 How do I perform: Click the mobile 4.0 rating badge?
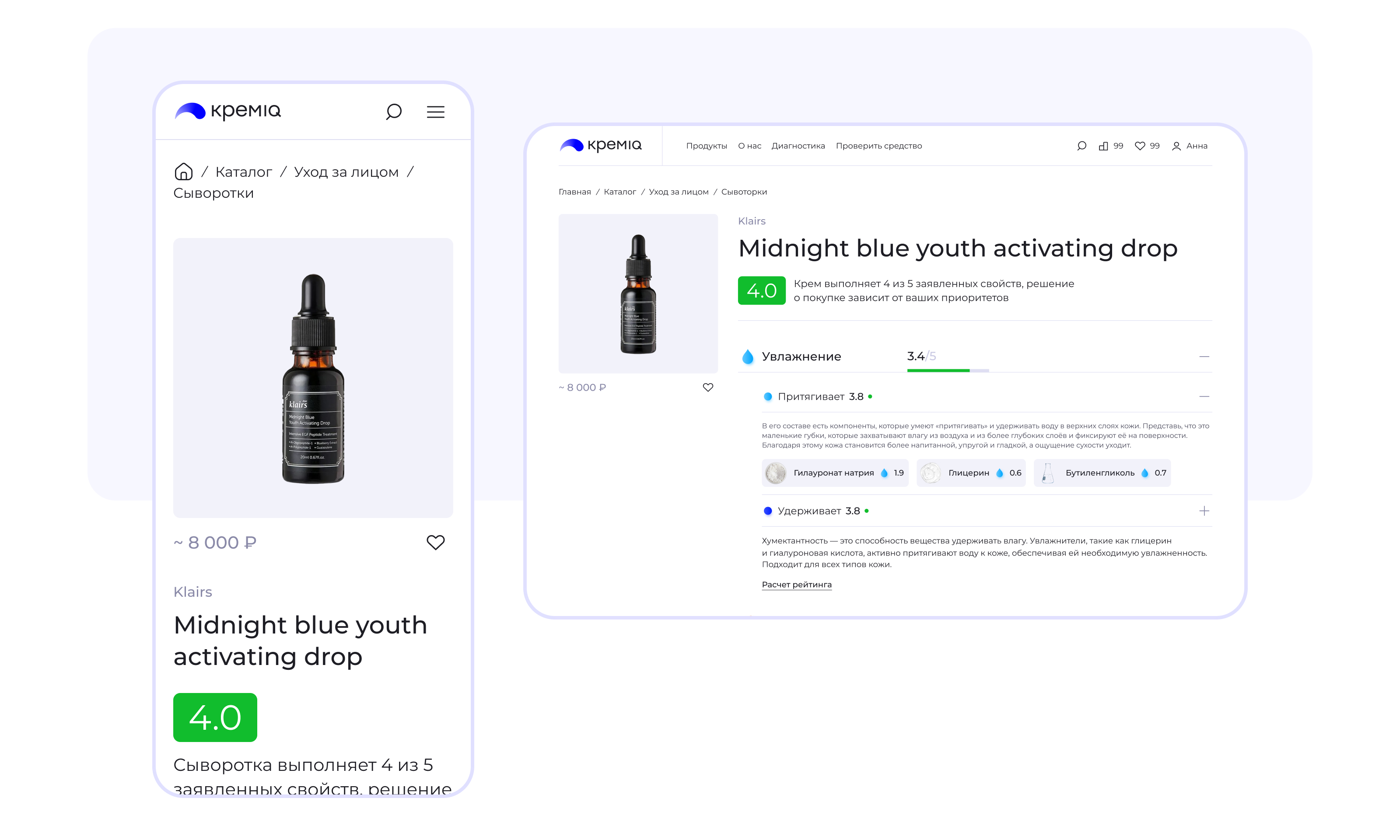215,717
